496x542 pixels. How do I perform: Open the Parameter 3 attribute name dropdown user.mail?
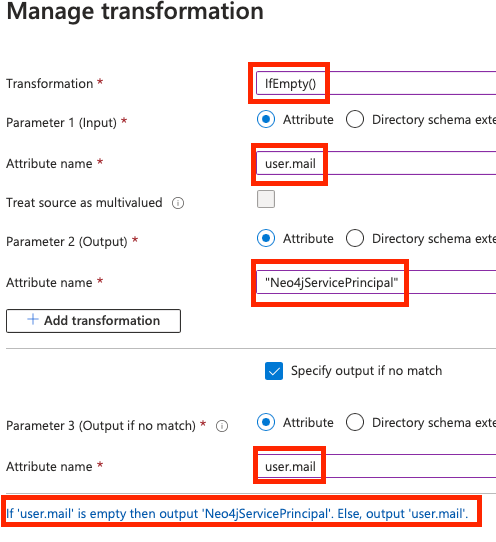pos(376,466)
